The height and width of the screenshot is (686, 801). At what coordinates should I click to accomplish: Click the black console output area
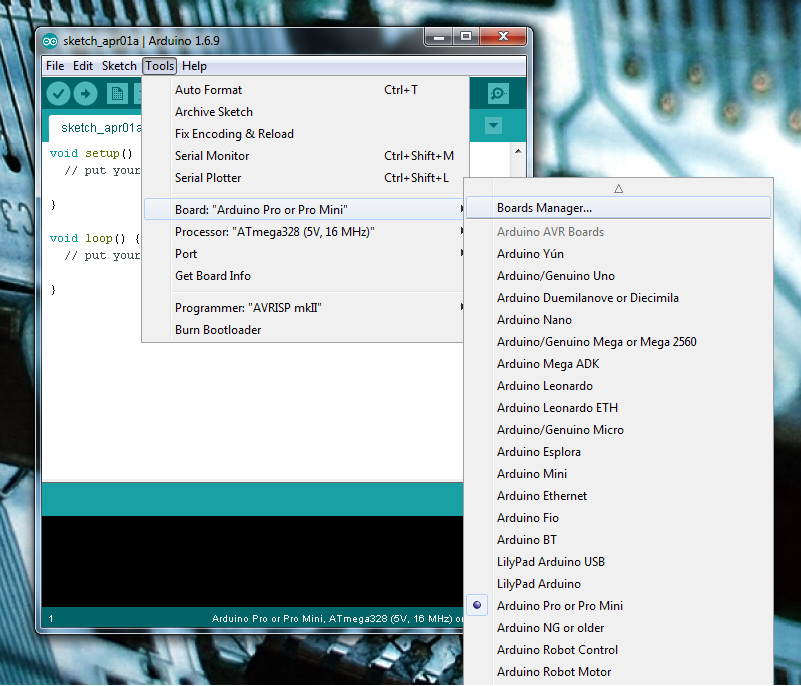(252, 561)
